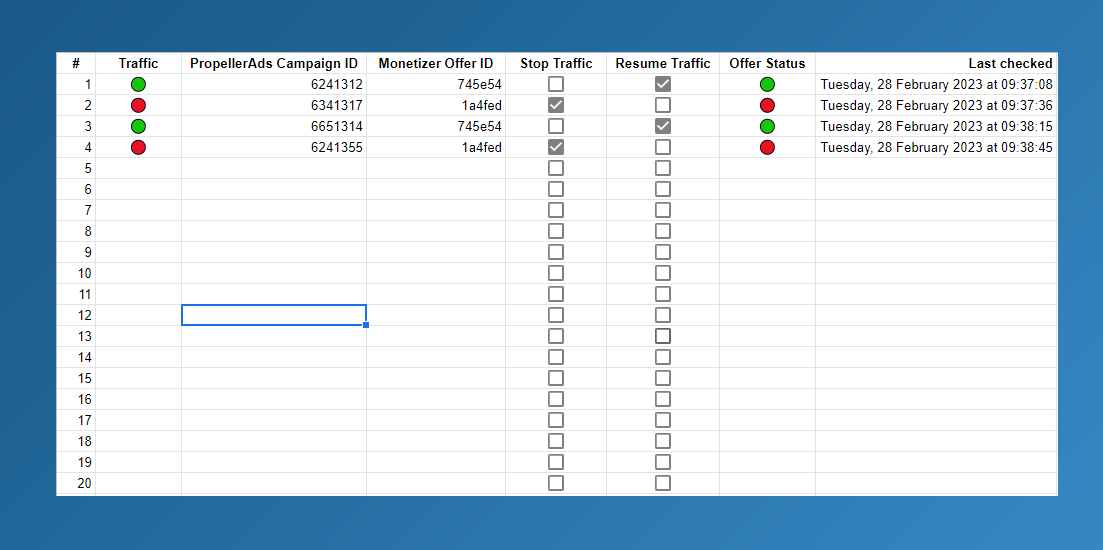
Task: Select the timestamp ending 09:38:15
Action: (936, 127)
